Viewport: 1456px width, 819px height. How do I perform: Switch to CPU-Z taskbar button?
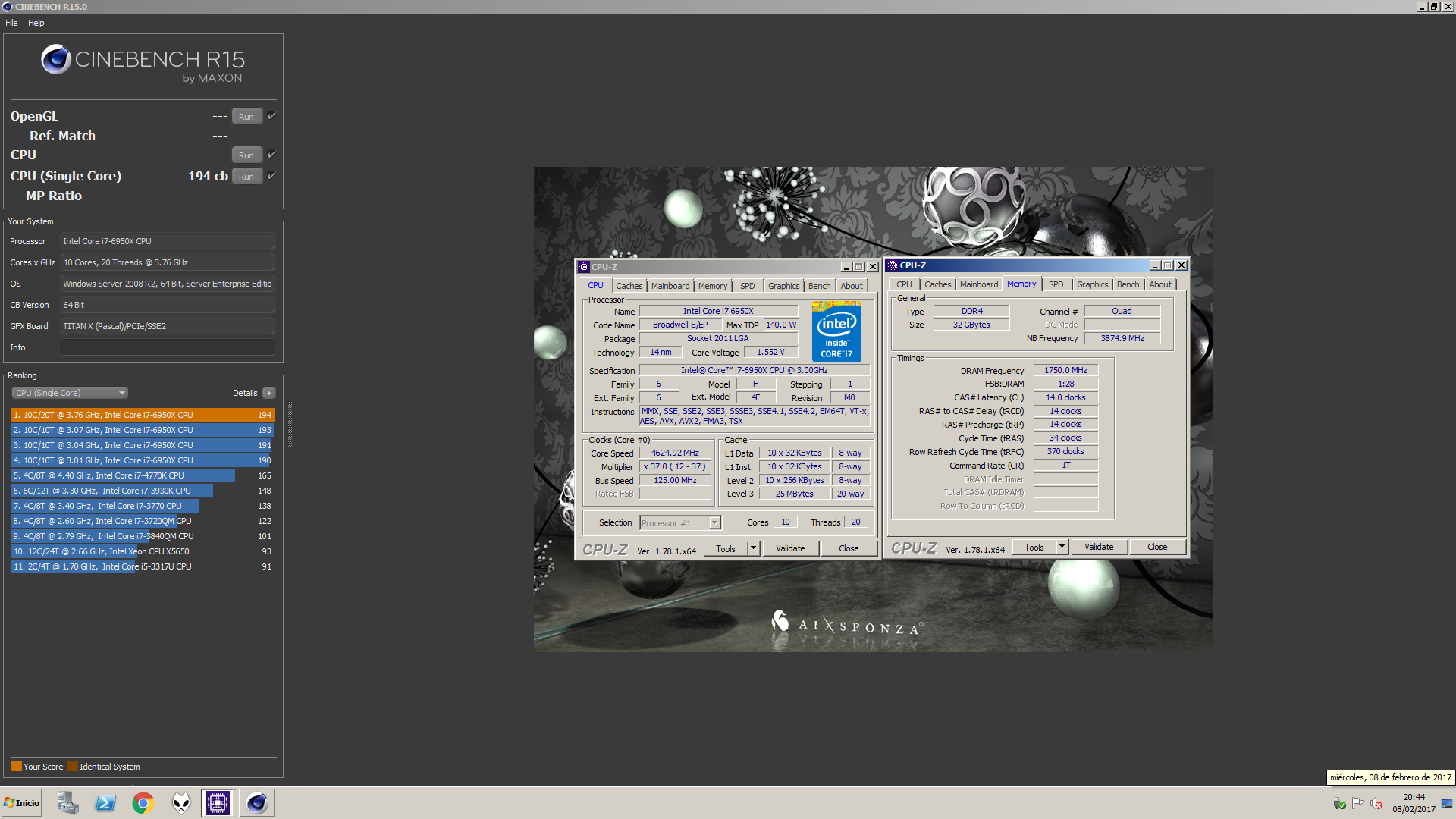click(218, 802)
